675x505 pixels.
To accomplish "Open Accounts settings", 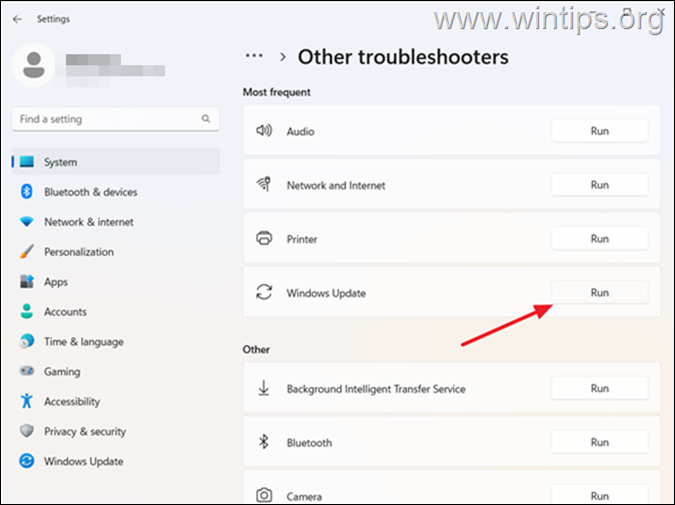I will tap(116, 311).
